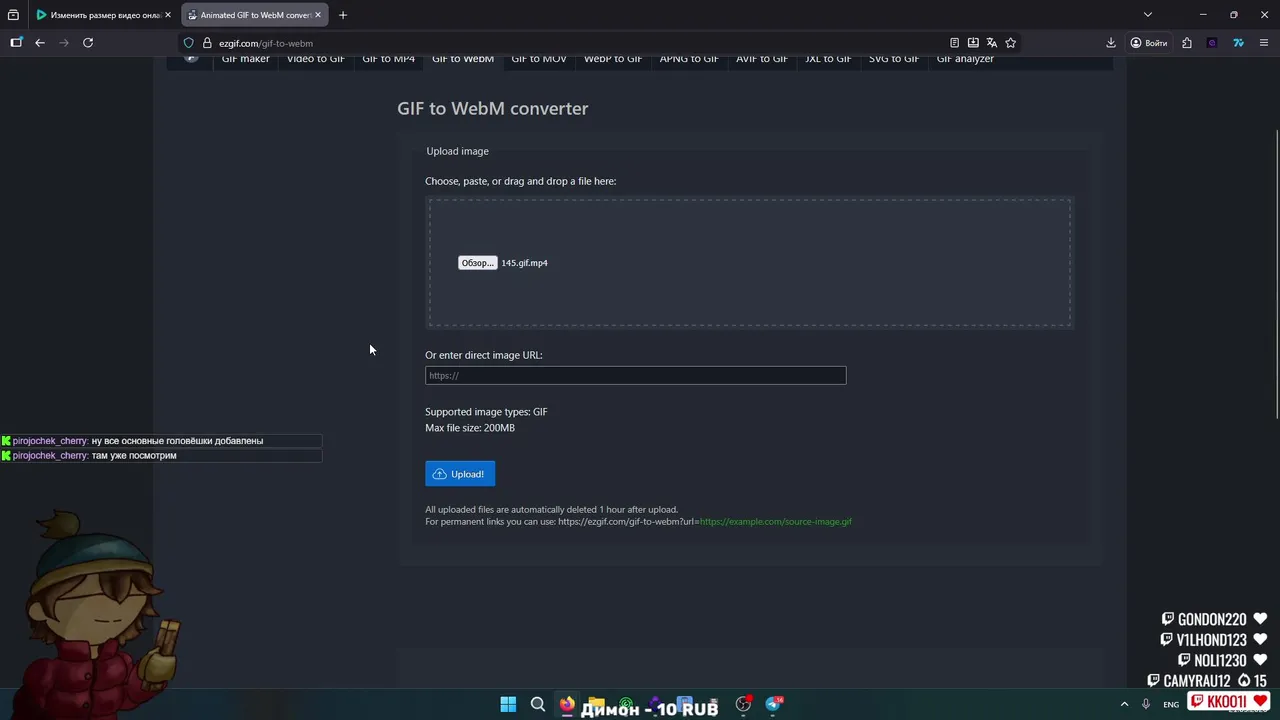Open the Firefox hamburger menu
This screenshot has height=720, width=1280.
click(x=1264, y=43)
